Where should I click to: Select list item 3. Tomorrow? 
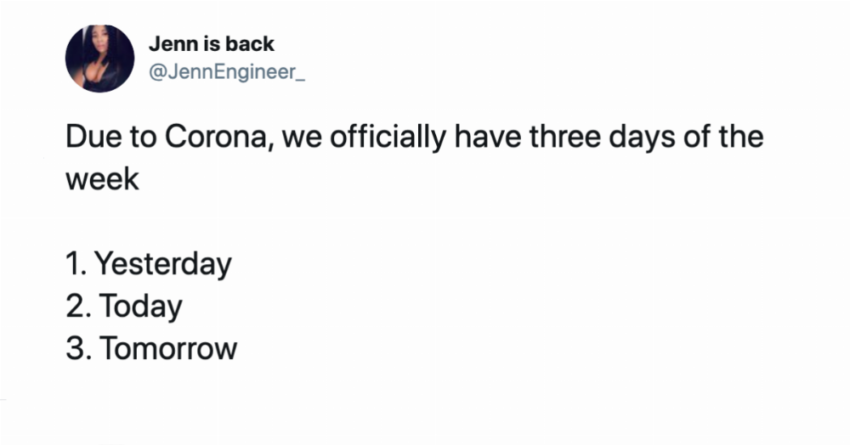[152, 348]
